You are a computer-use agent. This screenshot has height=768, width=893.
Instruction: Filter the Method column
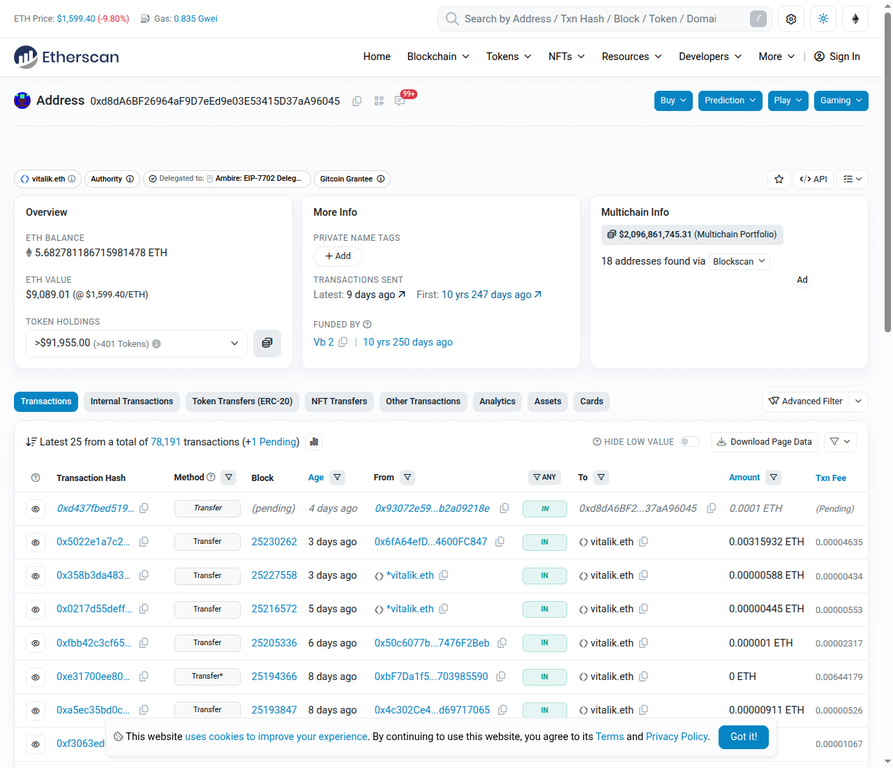click(x=228, y=477)
